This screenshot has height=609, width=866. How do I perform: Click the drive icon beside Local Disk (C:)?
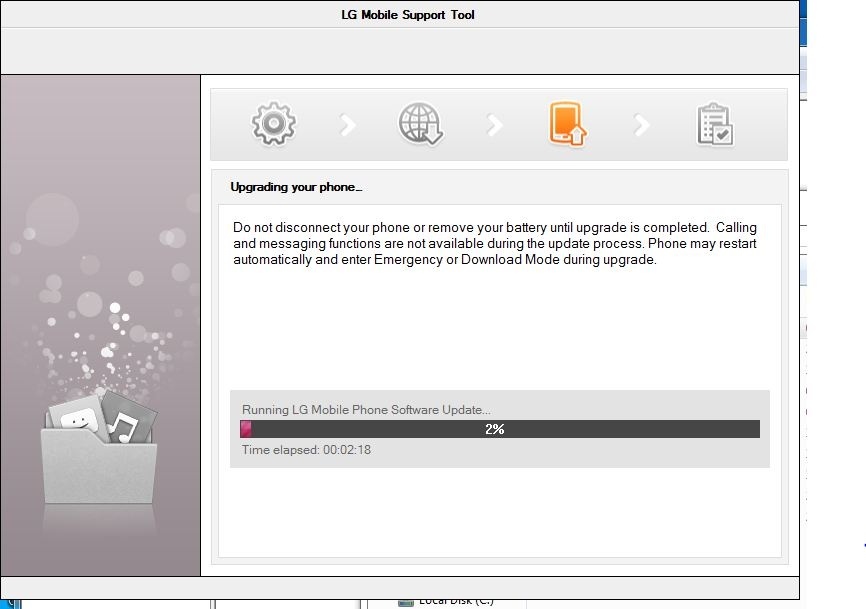point(406,602)
